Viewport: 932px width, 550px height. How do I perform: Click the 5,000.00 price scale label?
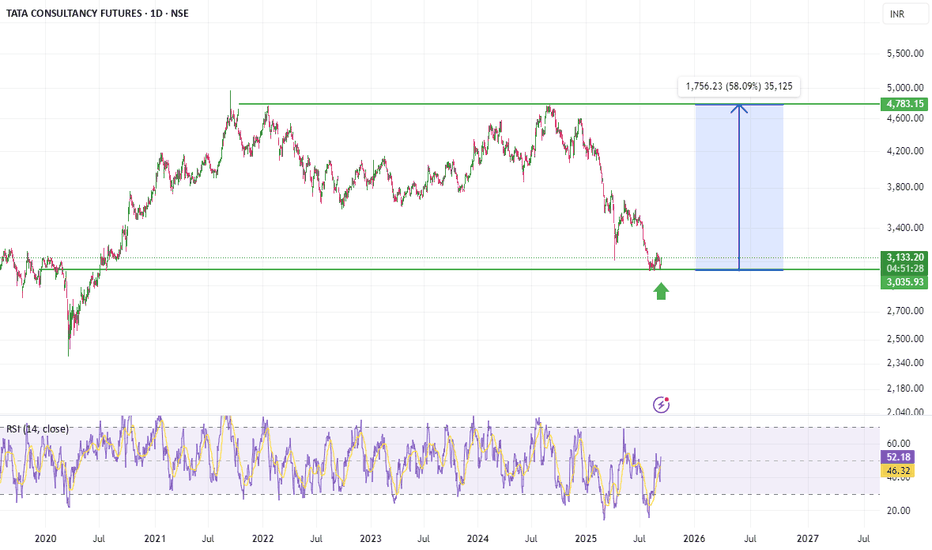point(905,88)
